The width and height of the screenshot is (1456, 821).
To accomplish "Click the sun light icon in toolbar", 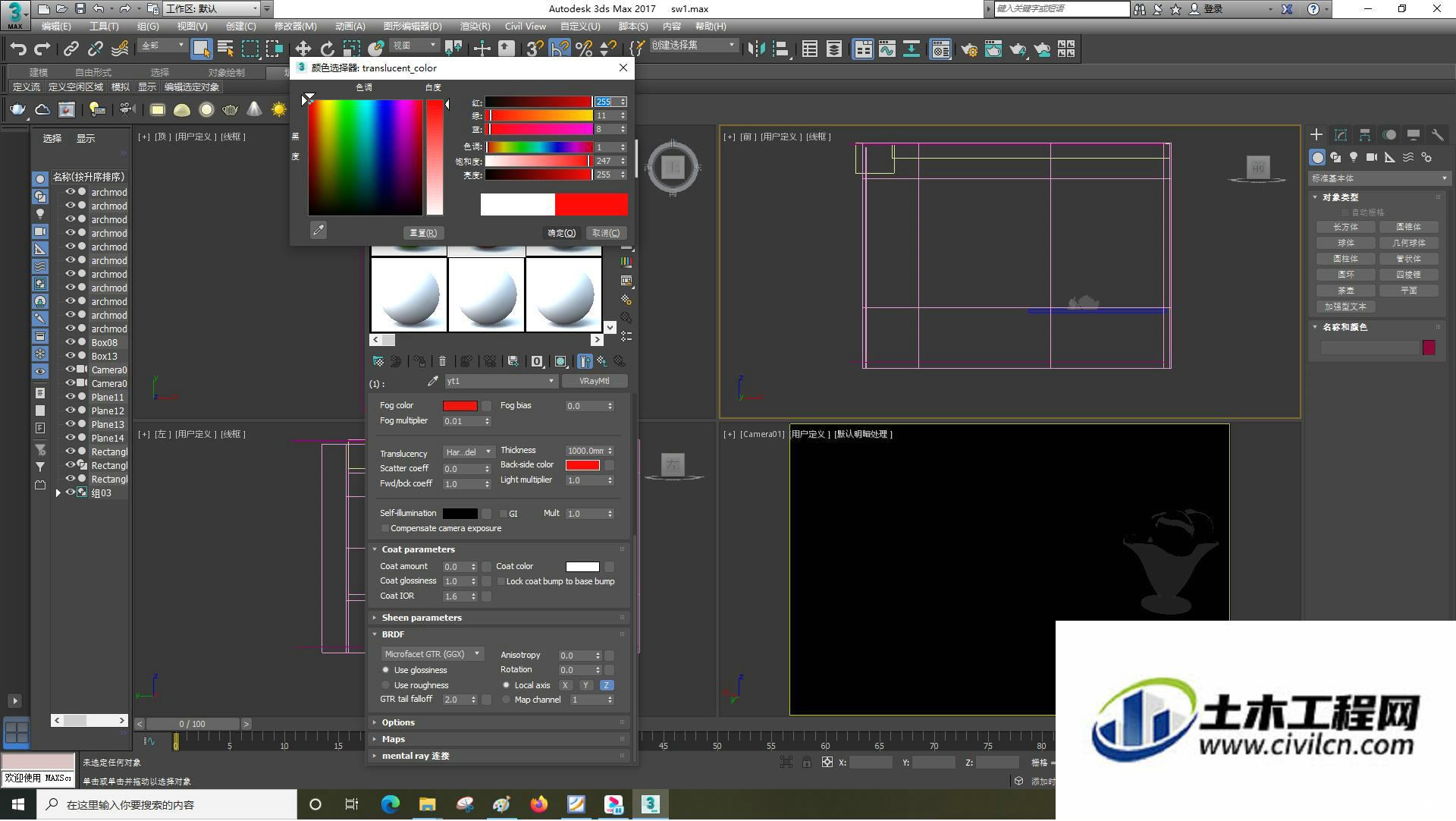I will 279,110.
